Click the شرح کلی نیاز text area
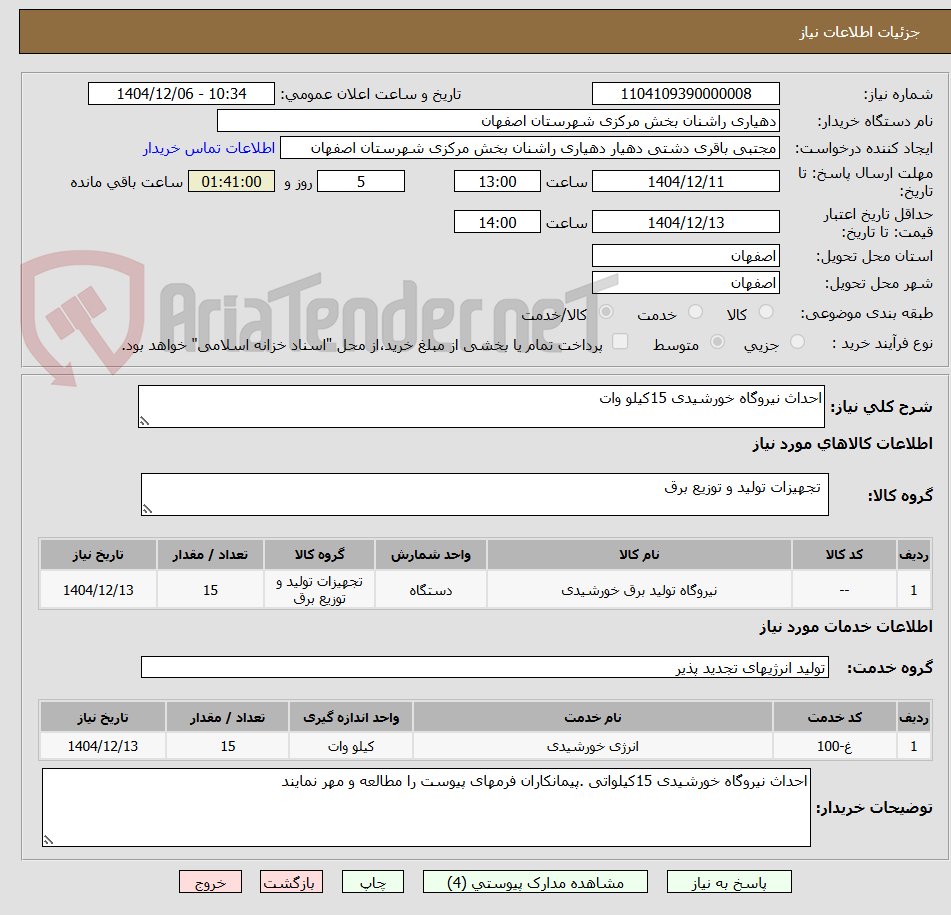 point(481,406)
